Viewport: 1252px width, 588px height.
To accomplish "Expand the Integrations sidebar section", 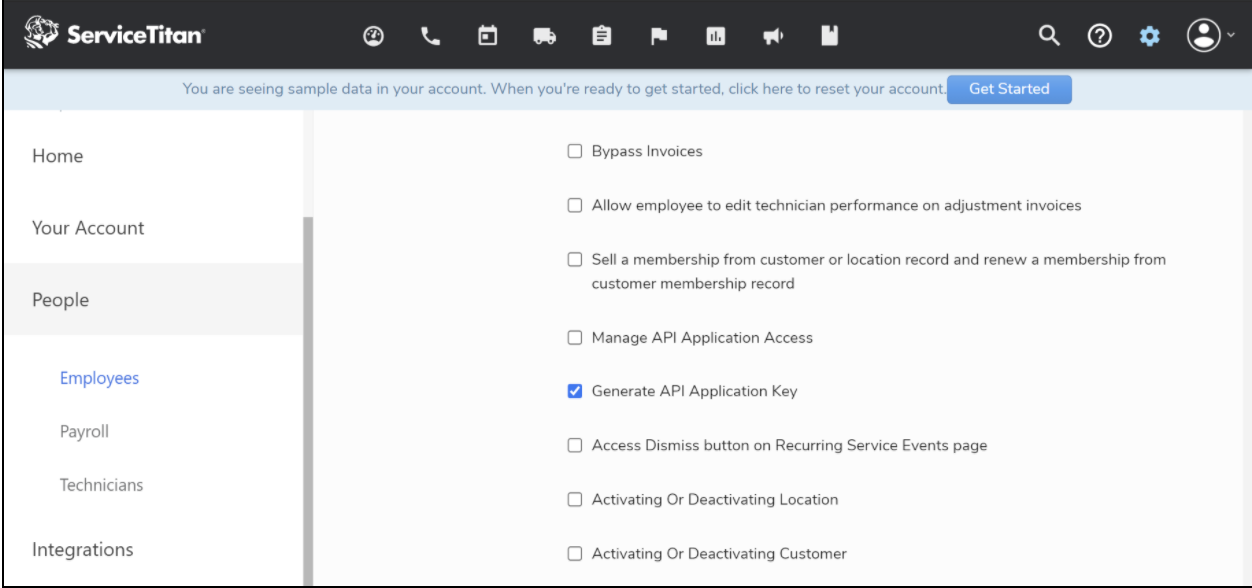I will pyautogui.click(x=83, y=549).
